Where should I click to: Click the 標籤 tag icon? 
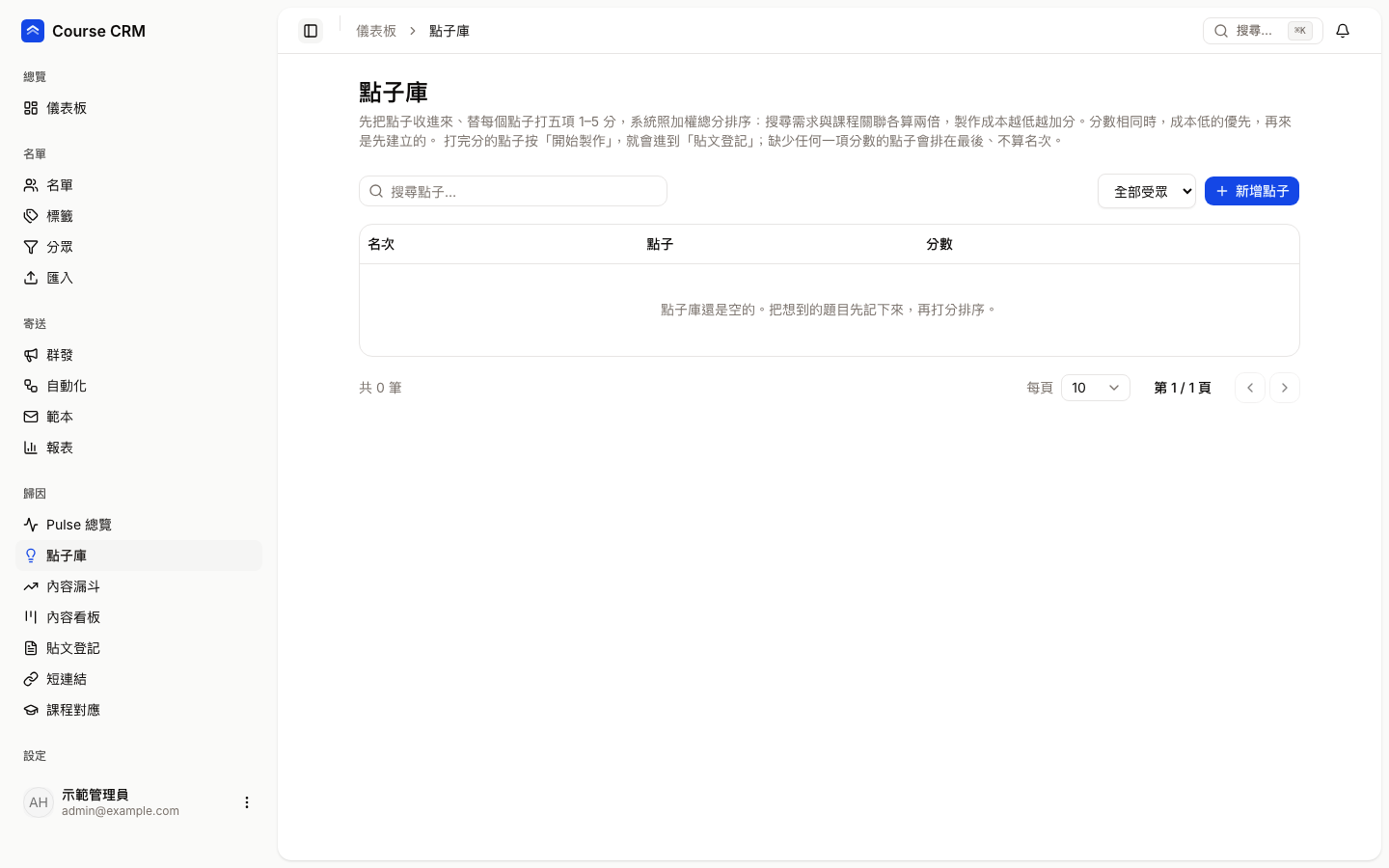click(31, 216)
